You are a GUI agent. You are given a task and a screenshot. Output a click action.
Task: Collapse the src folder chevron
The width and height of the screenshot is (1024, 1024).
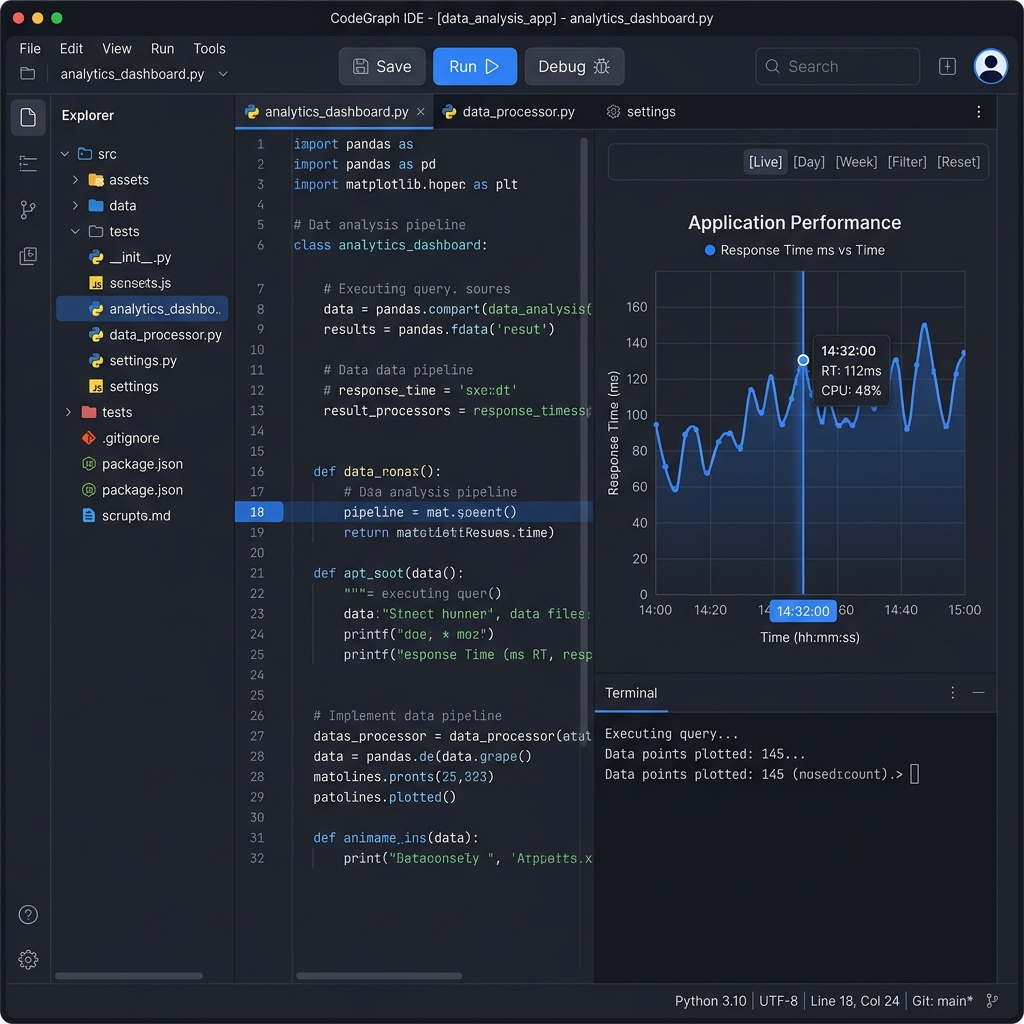coord(65,154)
